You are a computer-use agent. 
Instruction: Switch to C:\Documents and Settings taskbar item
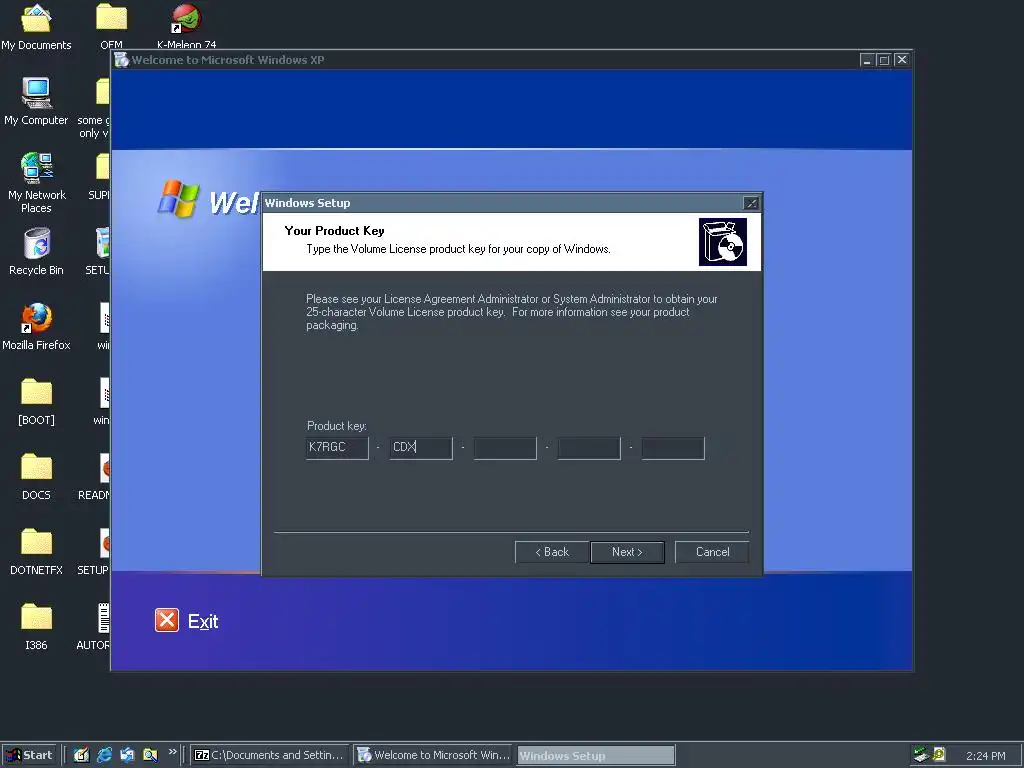(270, 755)
